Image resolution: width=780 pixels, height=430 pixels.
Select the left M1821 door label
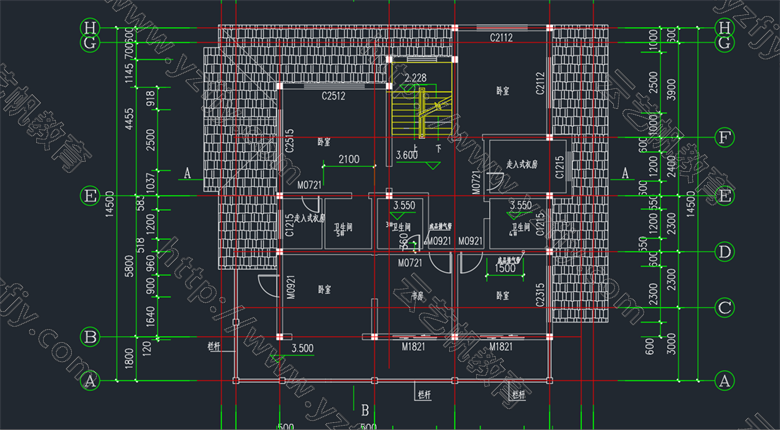(x=413, y=346)
